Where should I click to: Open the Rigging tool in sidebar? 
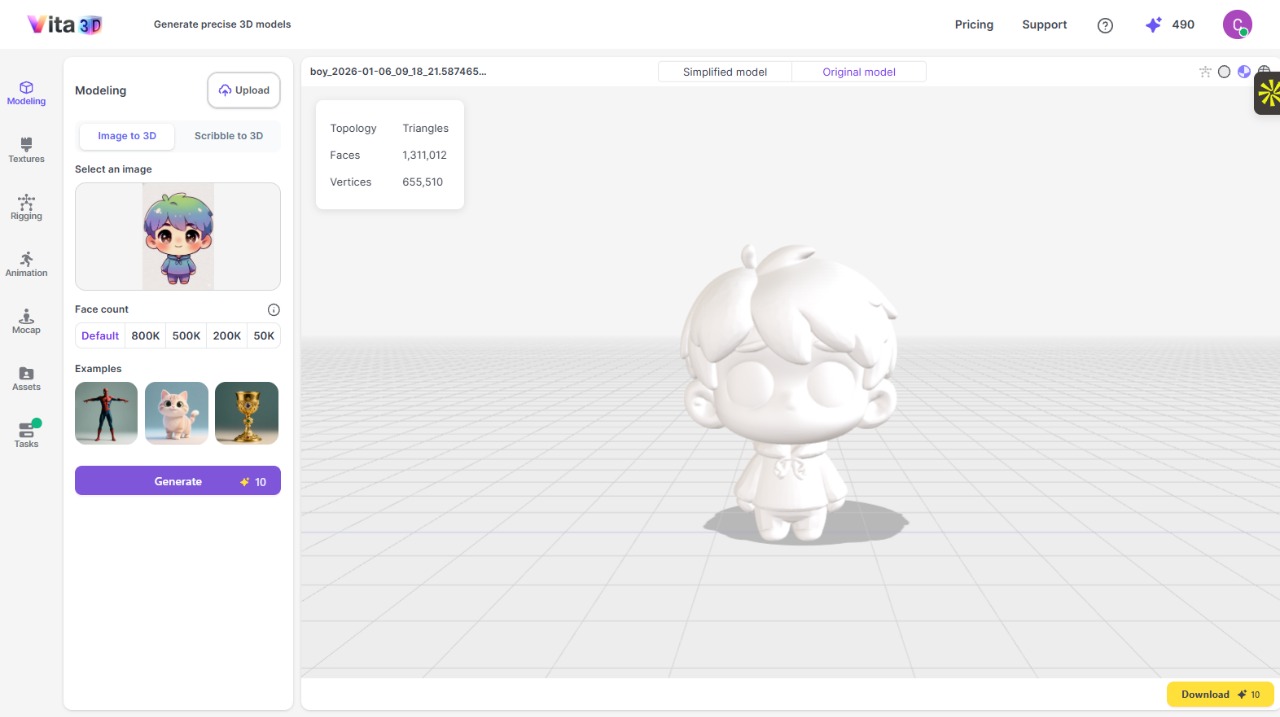click(x=26, y=207)
